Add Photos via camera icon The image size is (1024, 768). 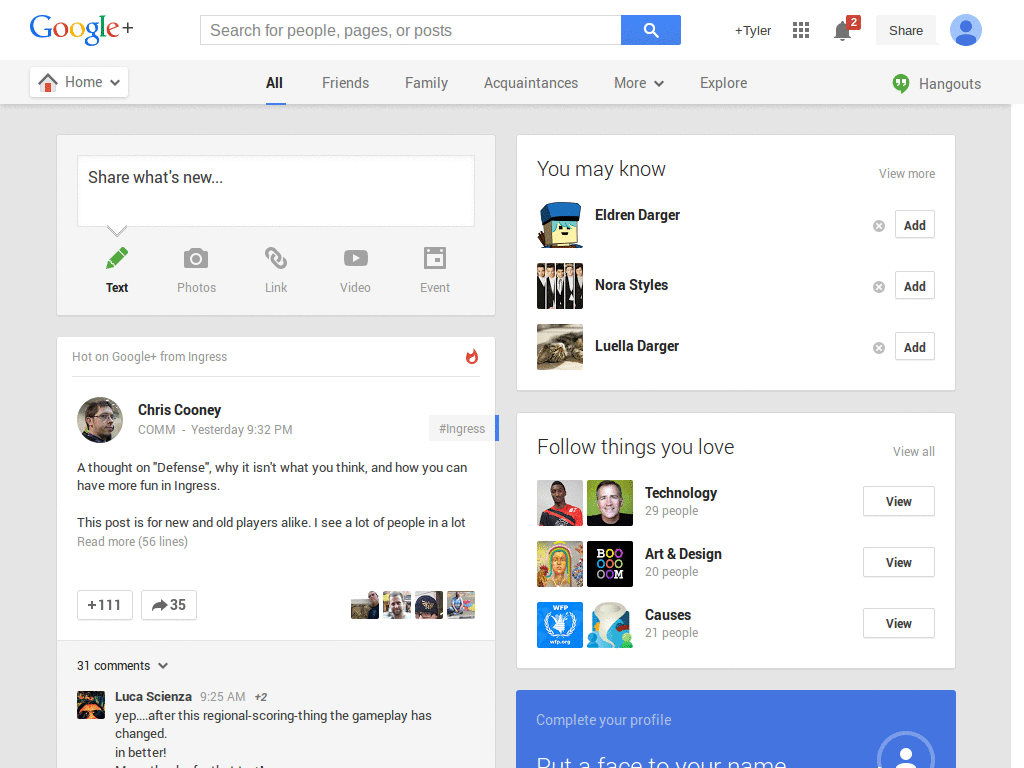click(x=196, y=259)
